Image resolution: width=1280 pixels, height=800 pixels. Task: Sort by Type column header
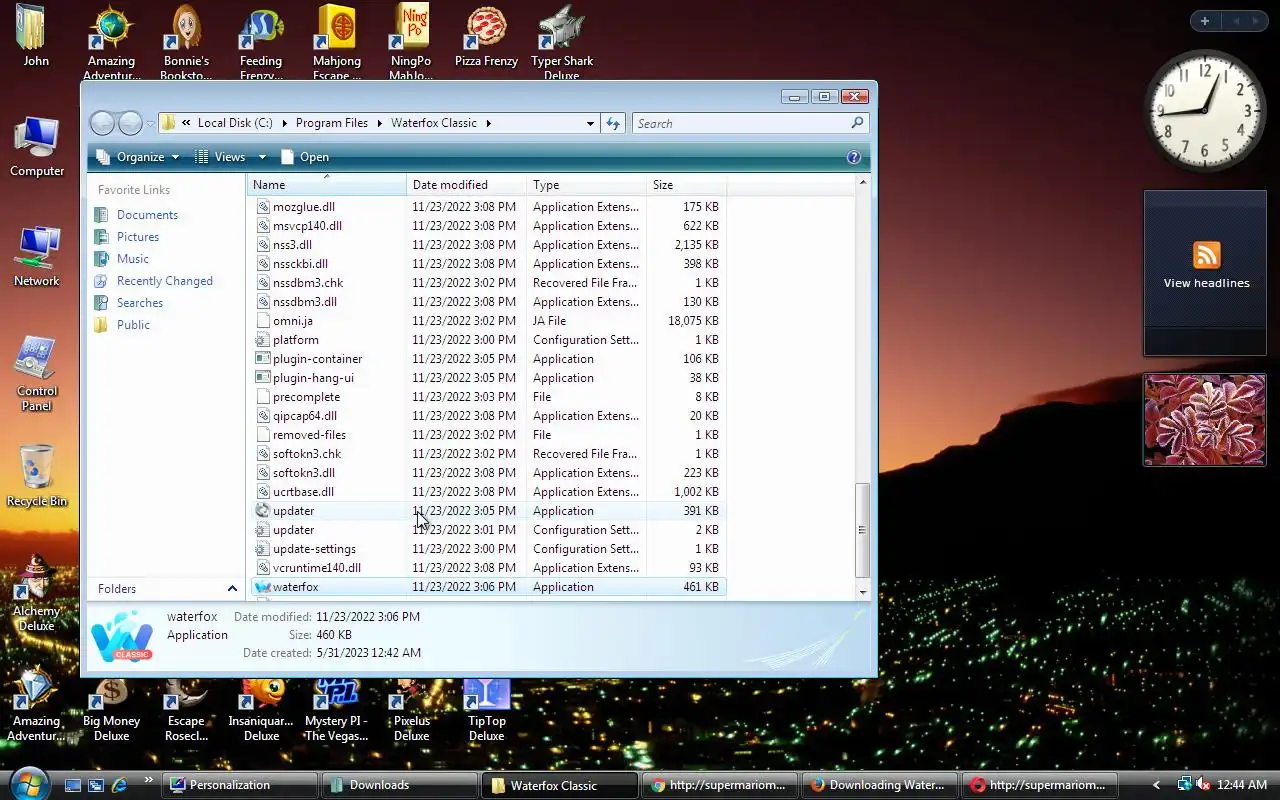(587, 185)
